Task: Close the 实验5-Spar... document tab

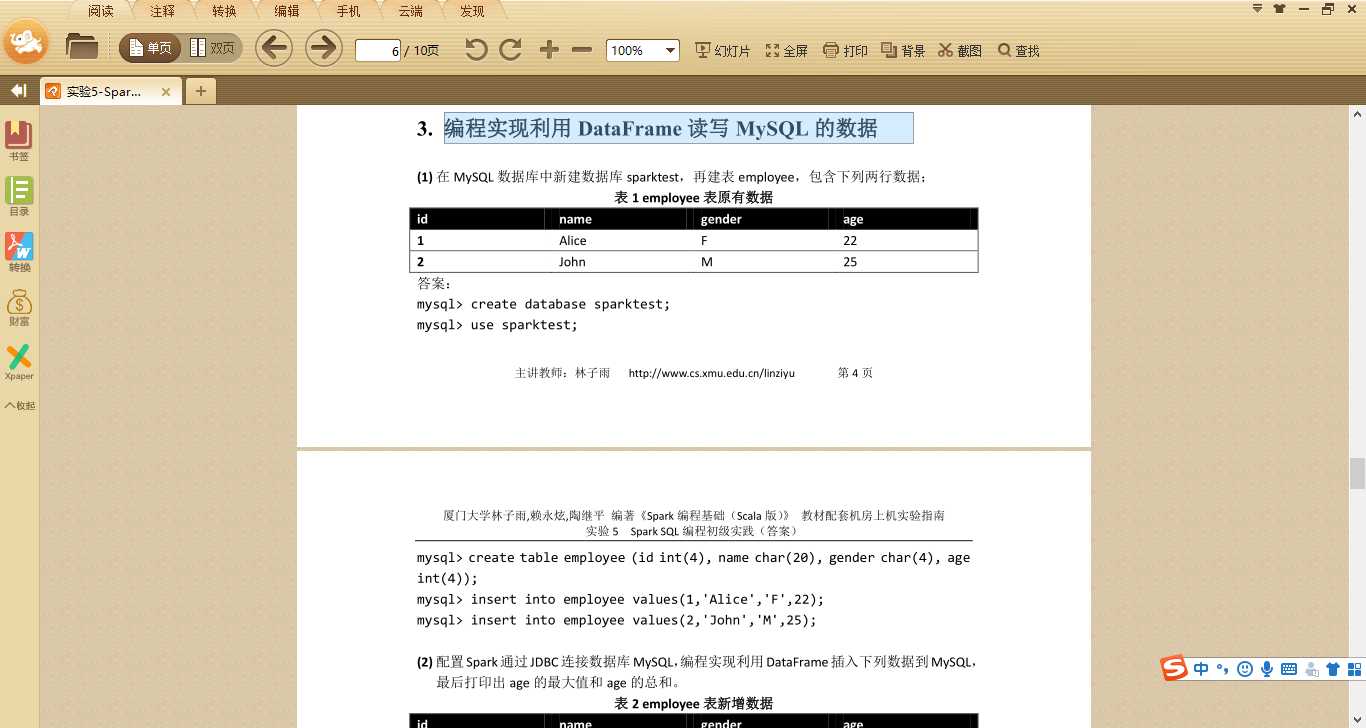Action: (166, 91)
